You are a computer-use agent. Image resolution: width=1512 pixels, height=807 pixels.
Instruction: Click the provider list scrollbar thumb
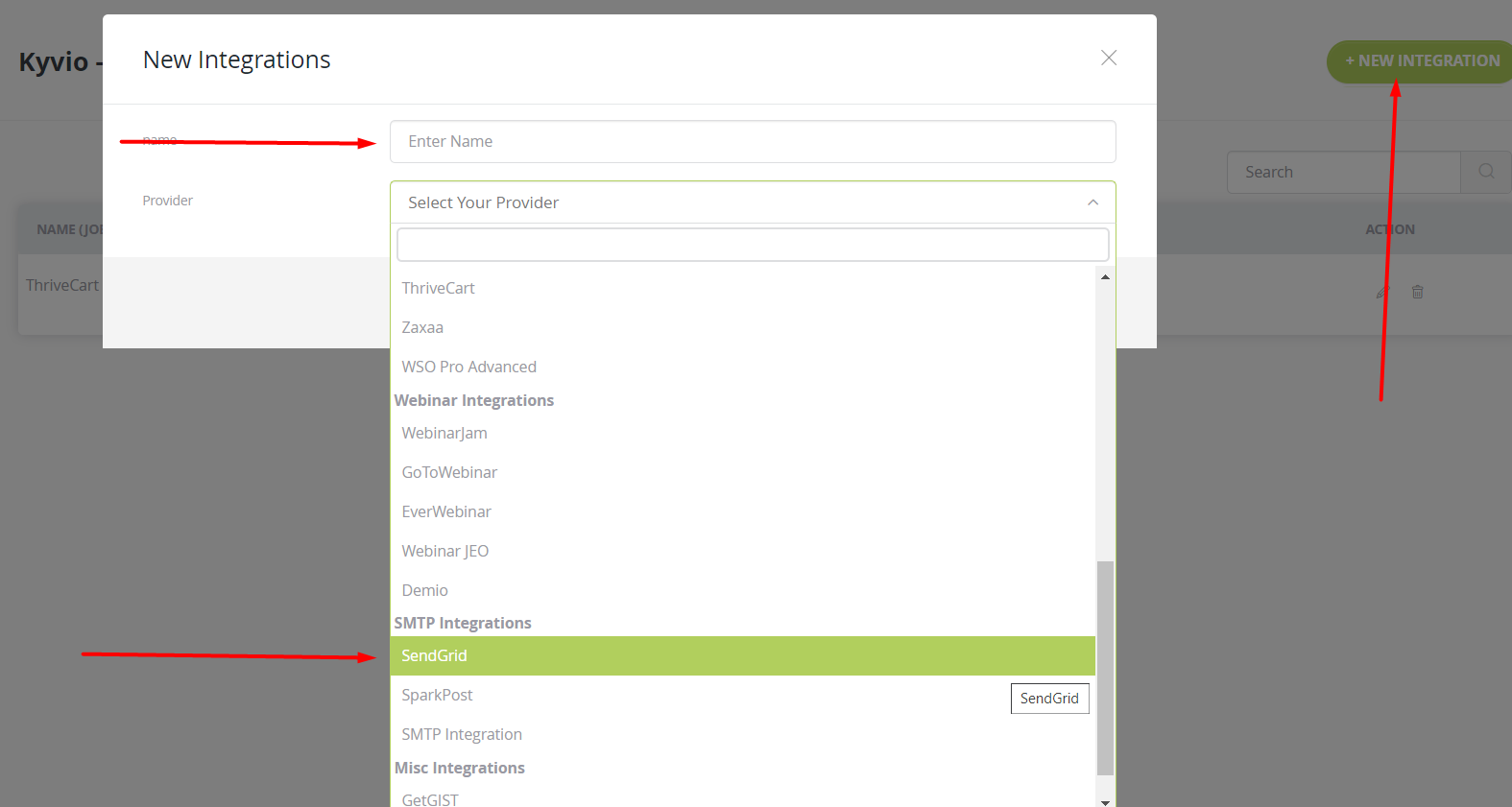pos(1105,668)
